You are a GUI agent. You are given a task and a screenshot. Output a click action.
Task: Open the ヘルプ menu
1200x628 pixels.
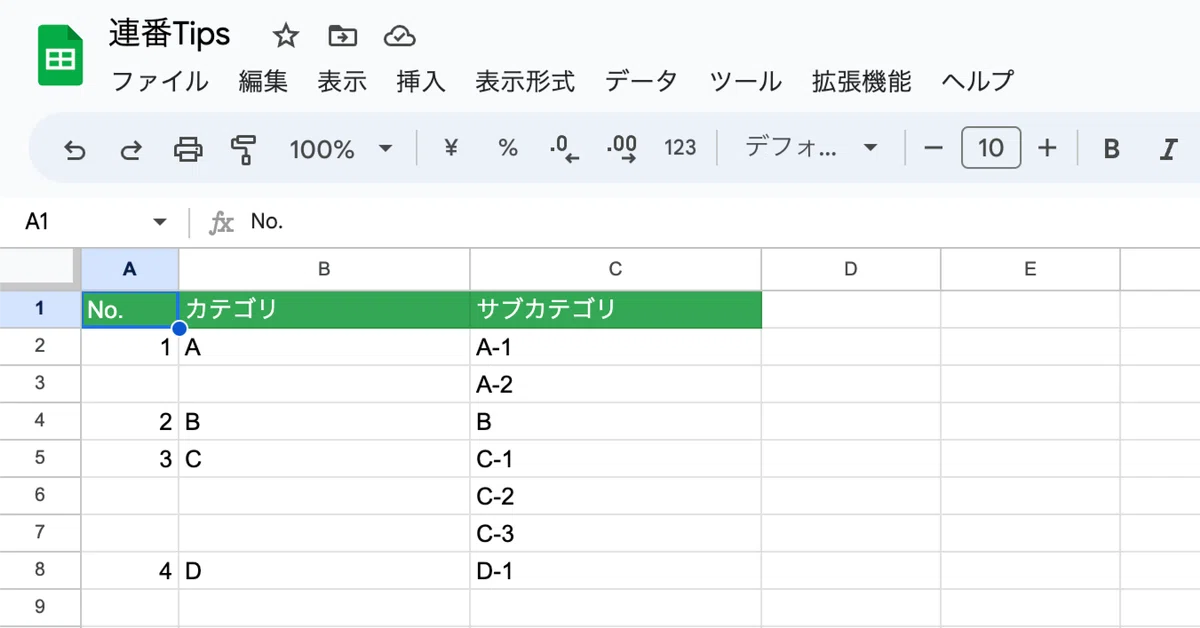(x=978, y=81)
